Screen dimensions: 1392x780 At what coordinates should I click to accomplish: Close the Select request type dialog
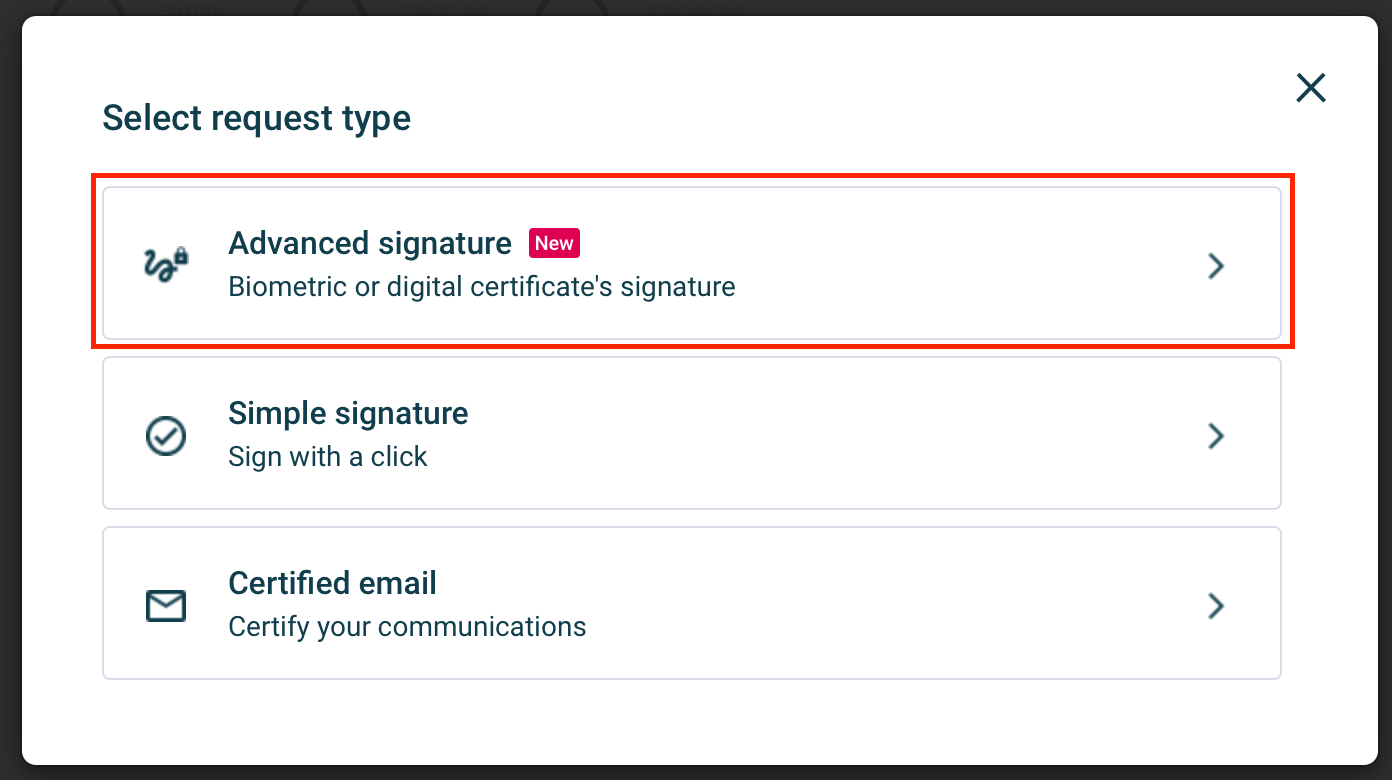[x=1310, y=88]
